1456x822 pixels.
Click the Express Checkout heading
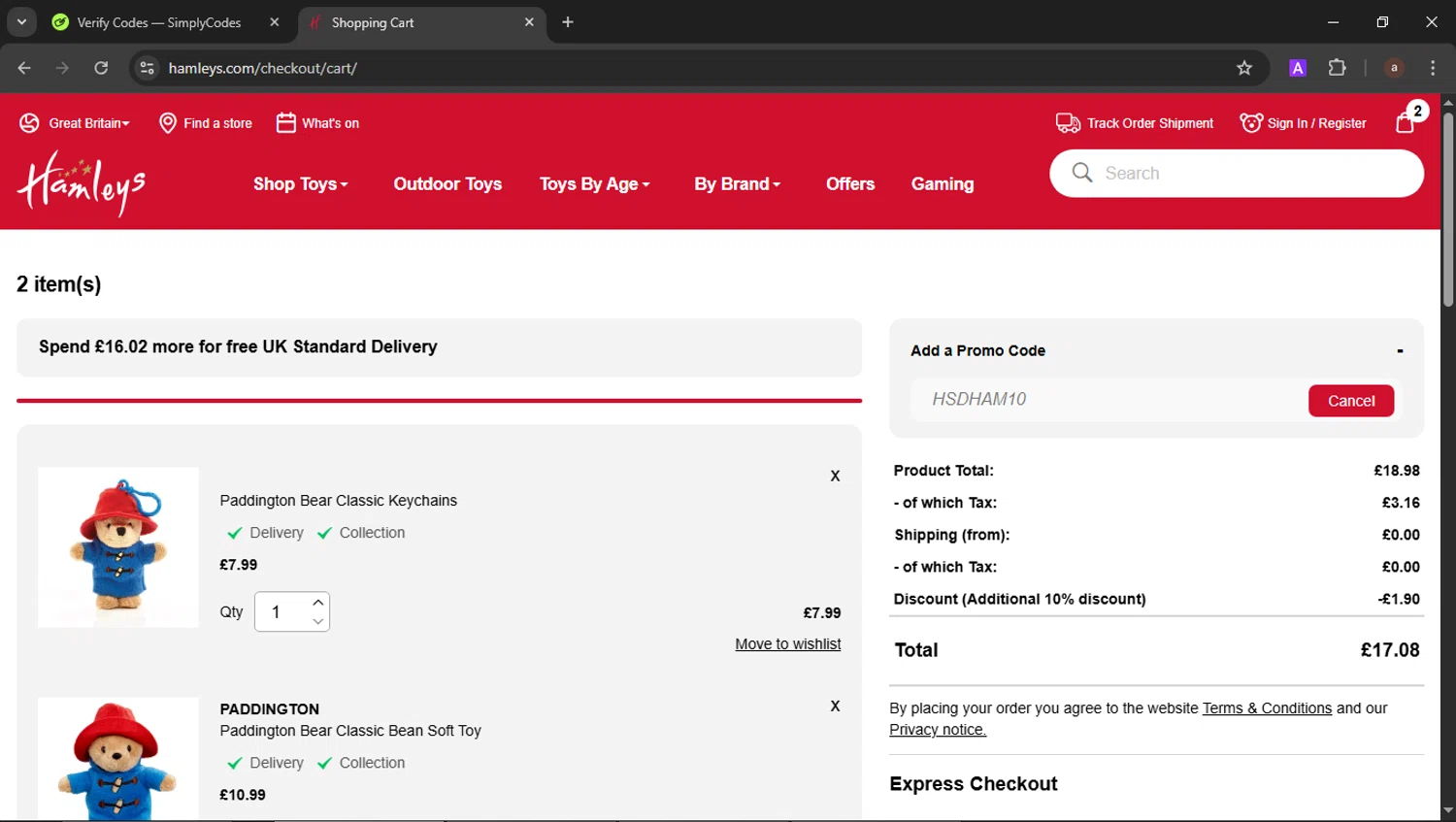(x=974, y=784)
